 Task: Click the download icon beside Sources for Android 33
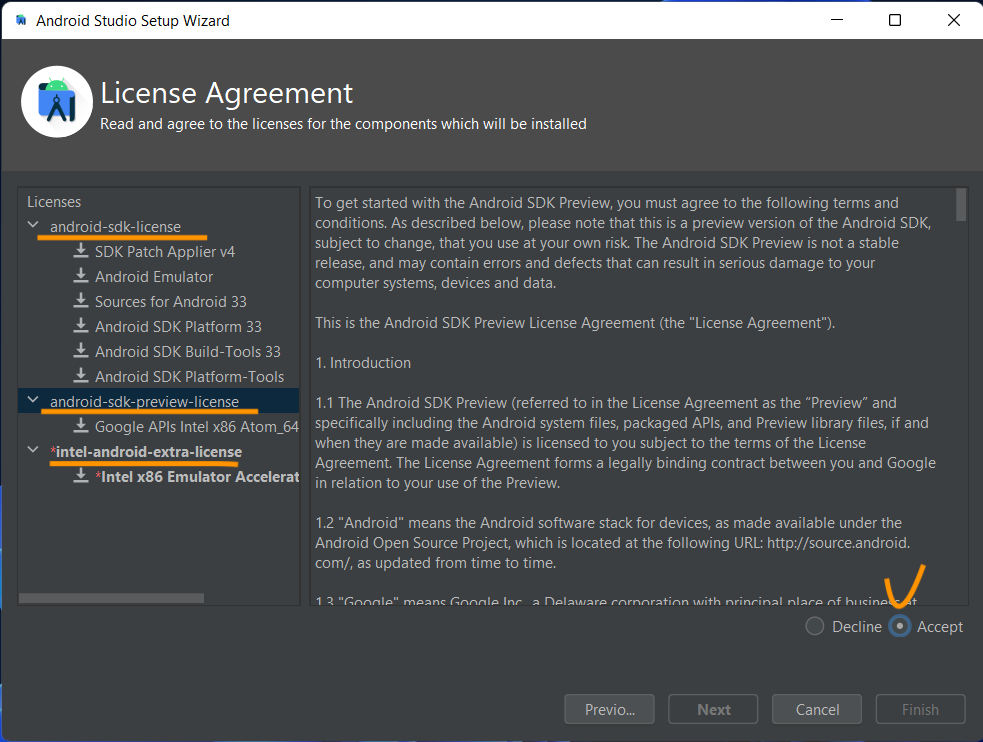pos(80,301)
